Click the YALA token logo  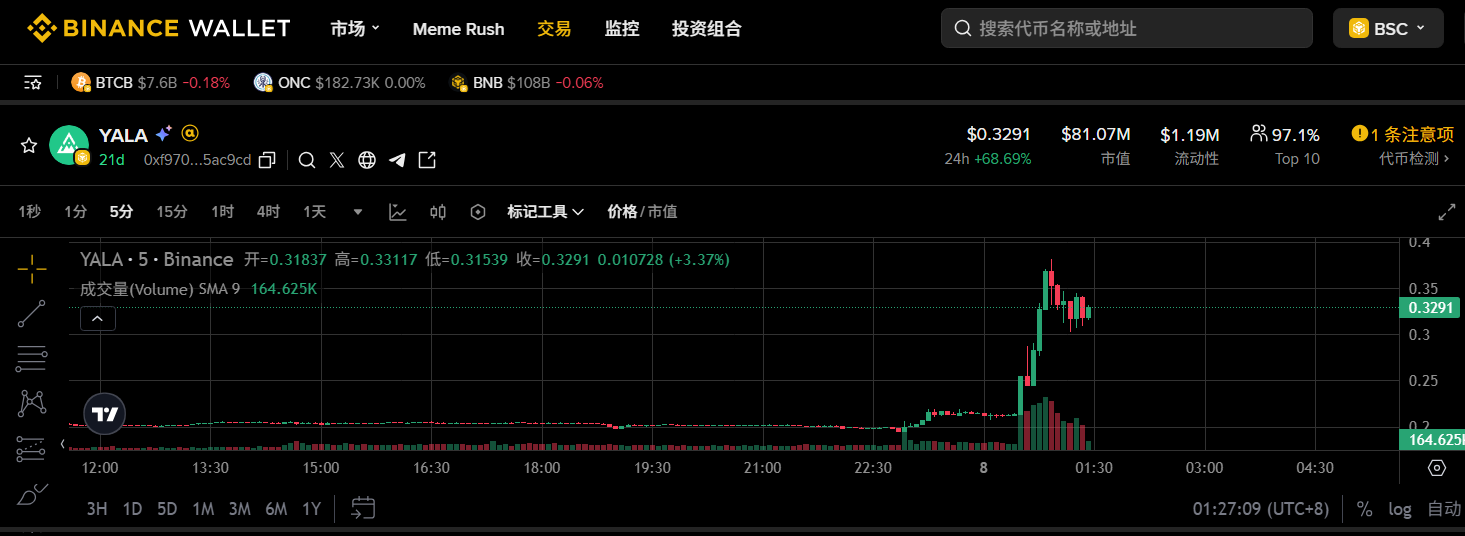[x=70, y=146]
